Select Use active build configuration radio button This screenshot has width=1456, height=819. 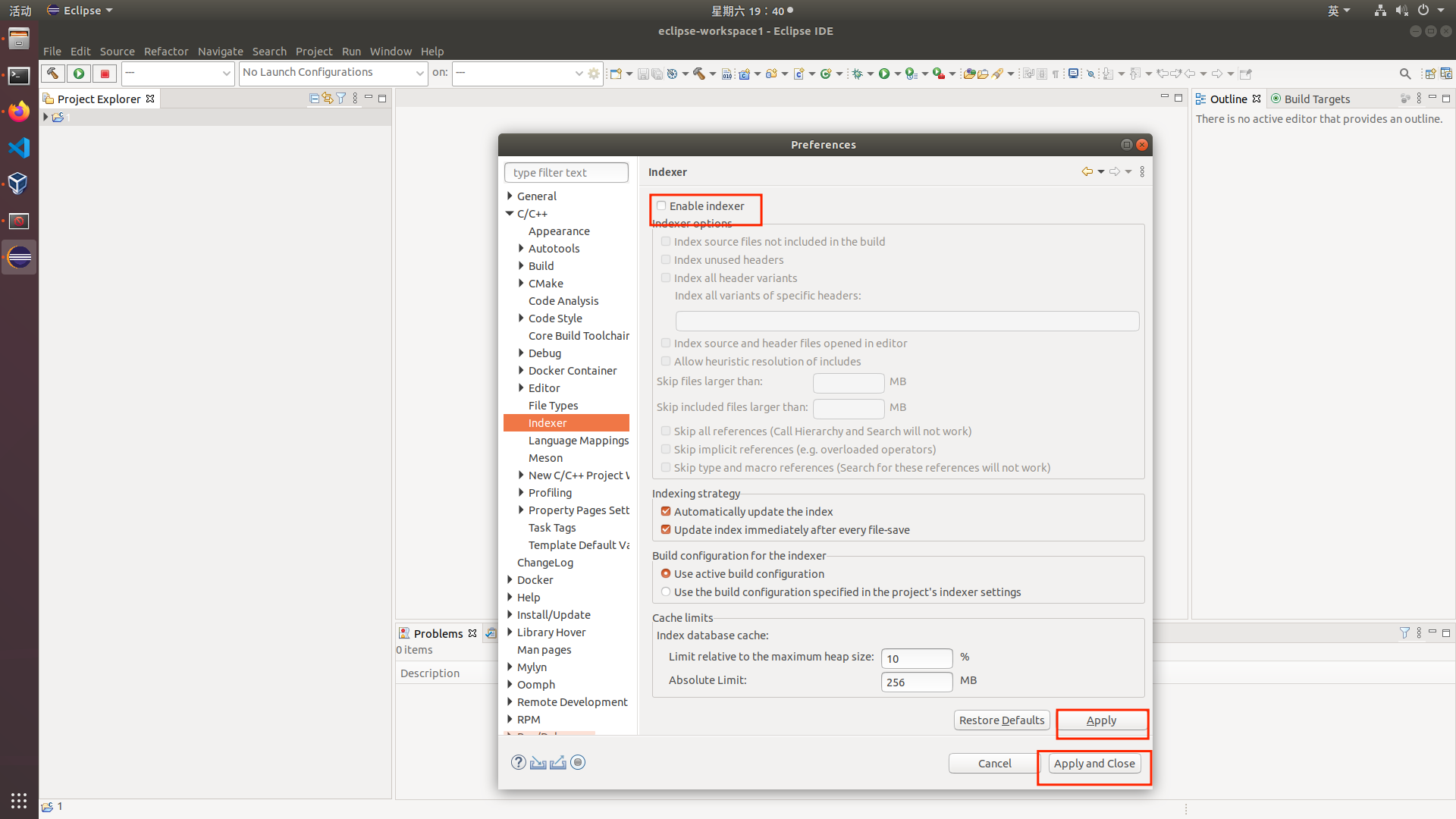click(x=665, y=573)
